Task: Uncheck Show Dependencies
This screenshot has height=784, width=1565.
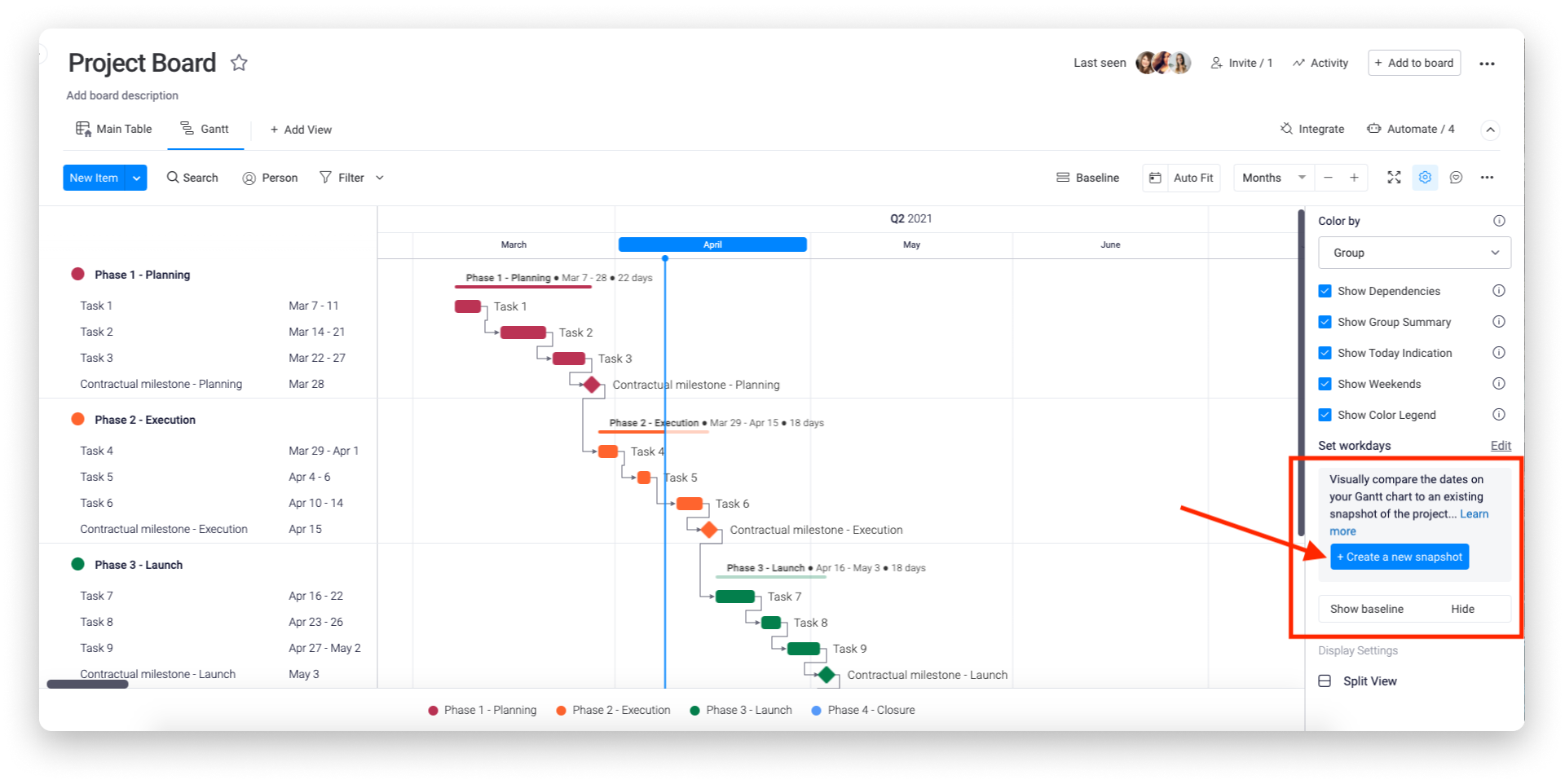Action: coord(1325,291)
